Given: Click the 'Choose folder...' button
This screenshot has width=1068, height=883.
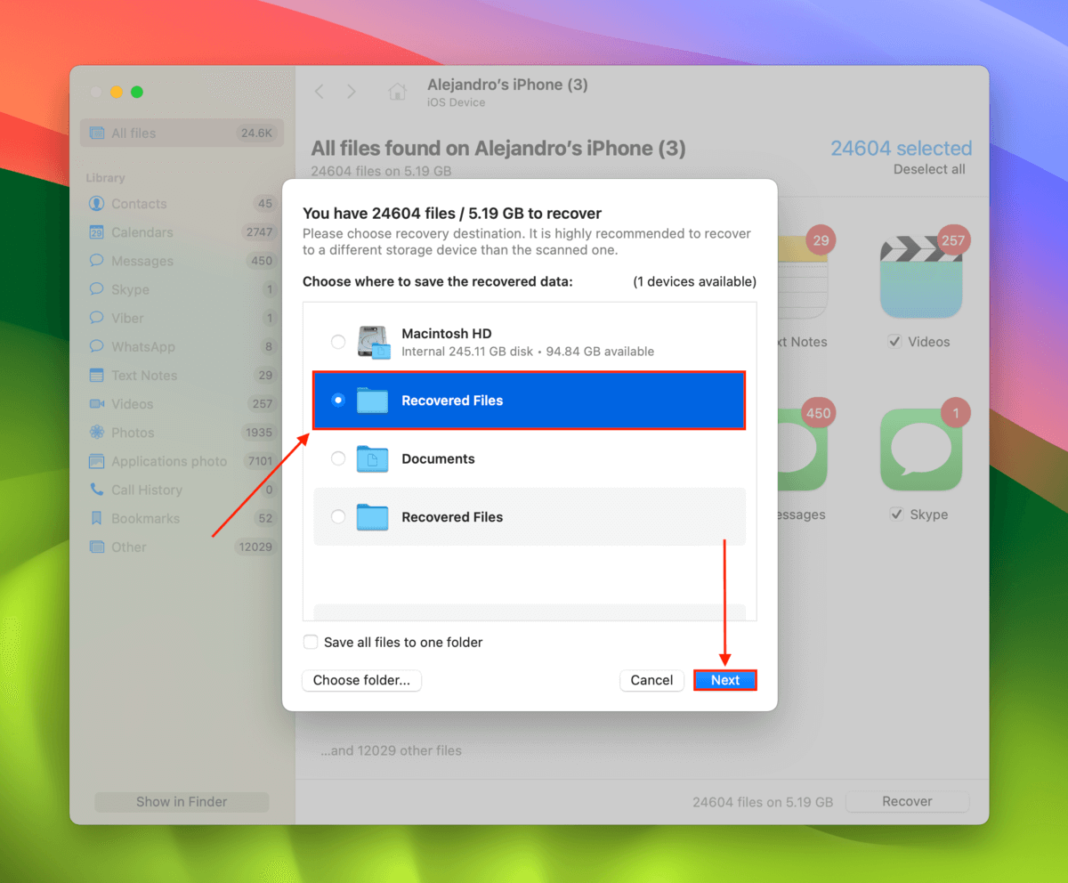Looking at the screenshot, I should click(361, 680).
